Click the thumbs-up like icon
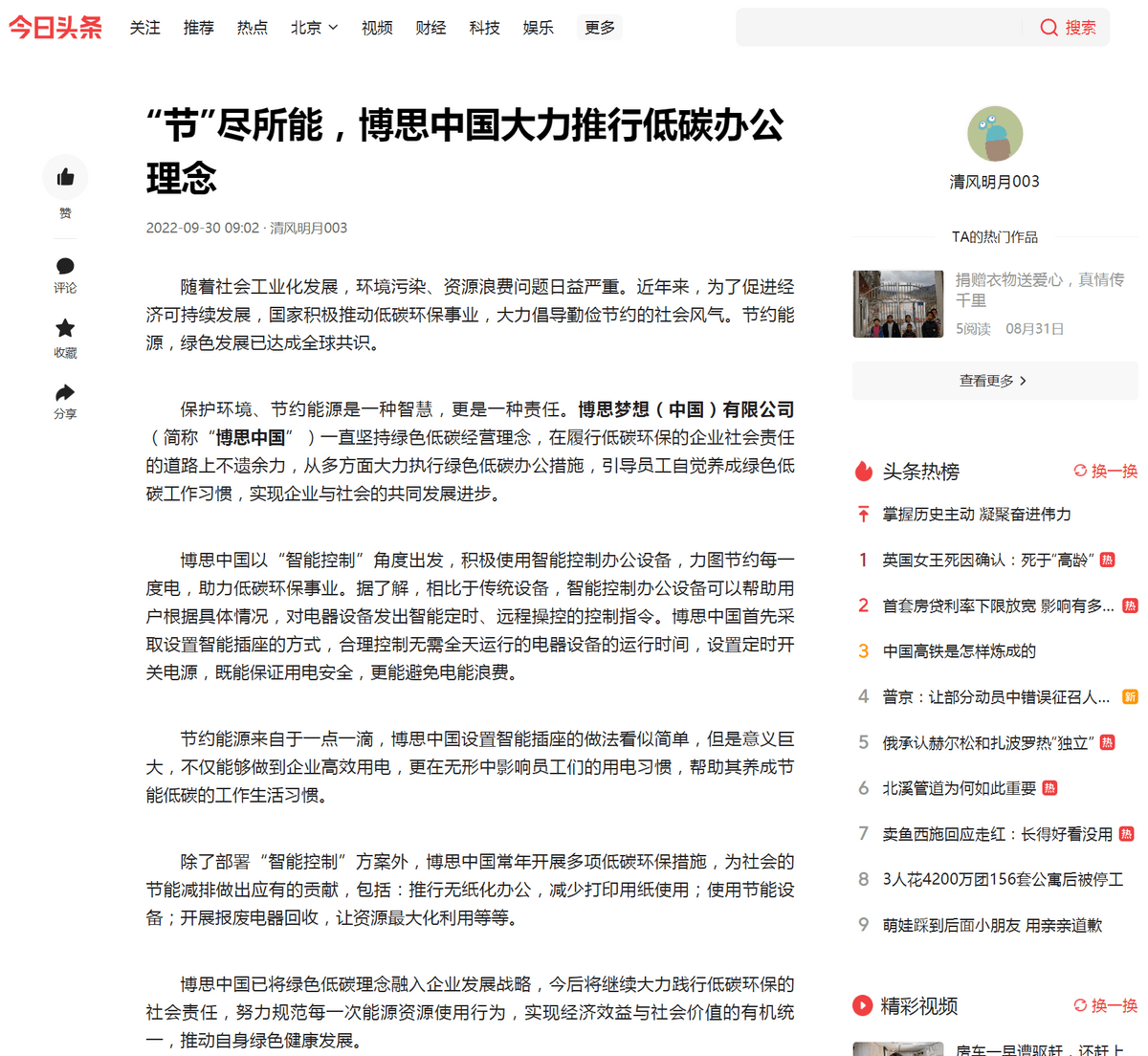 65,177
